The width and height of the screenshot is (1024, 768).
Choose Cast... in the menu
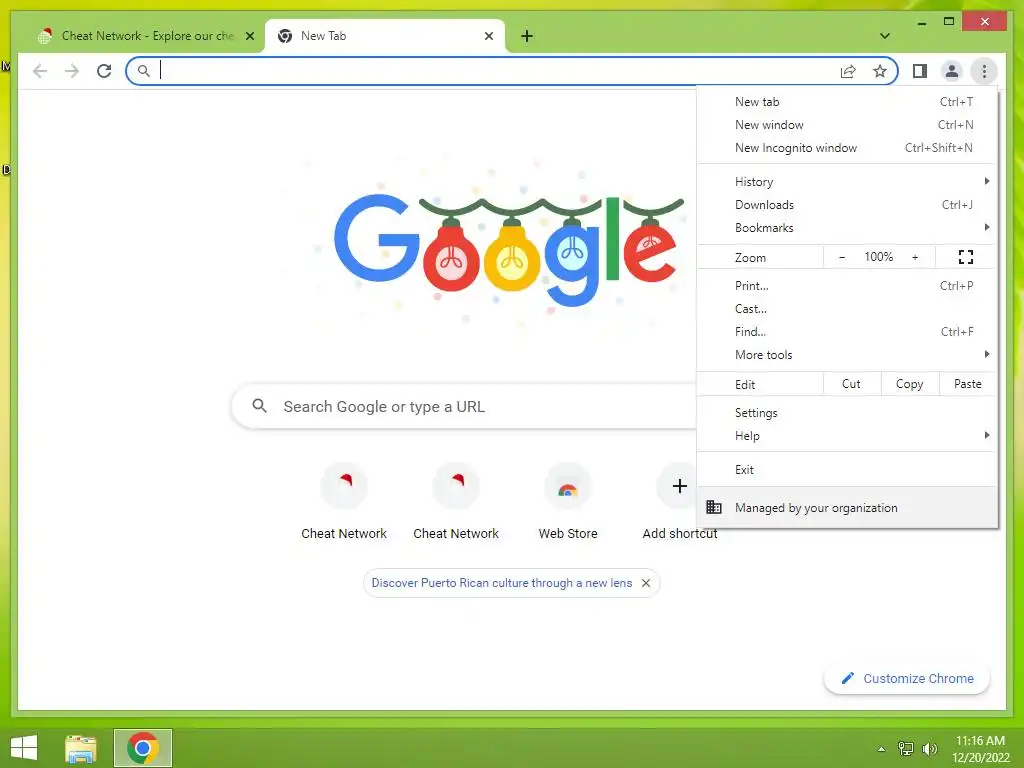tap(847, 308)
